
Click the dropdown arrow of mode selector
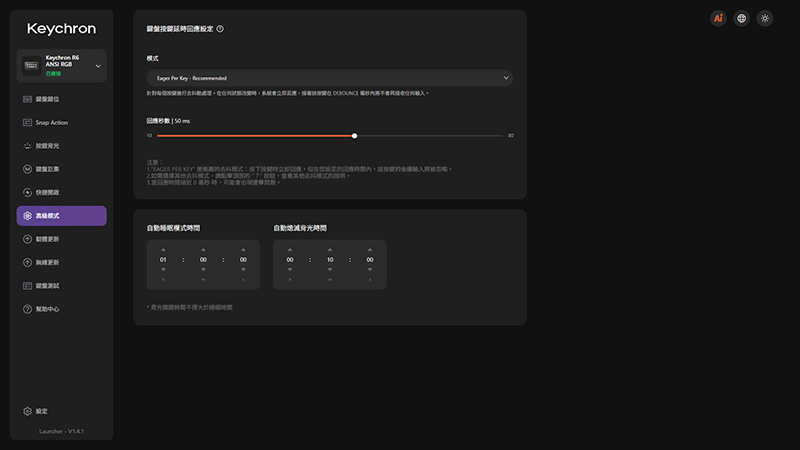click(506, 78)
